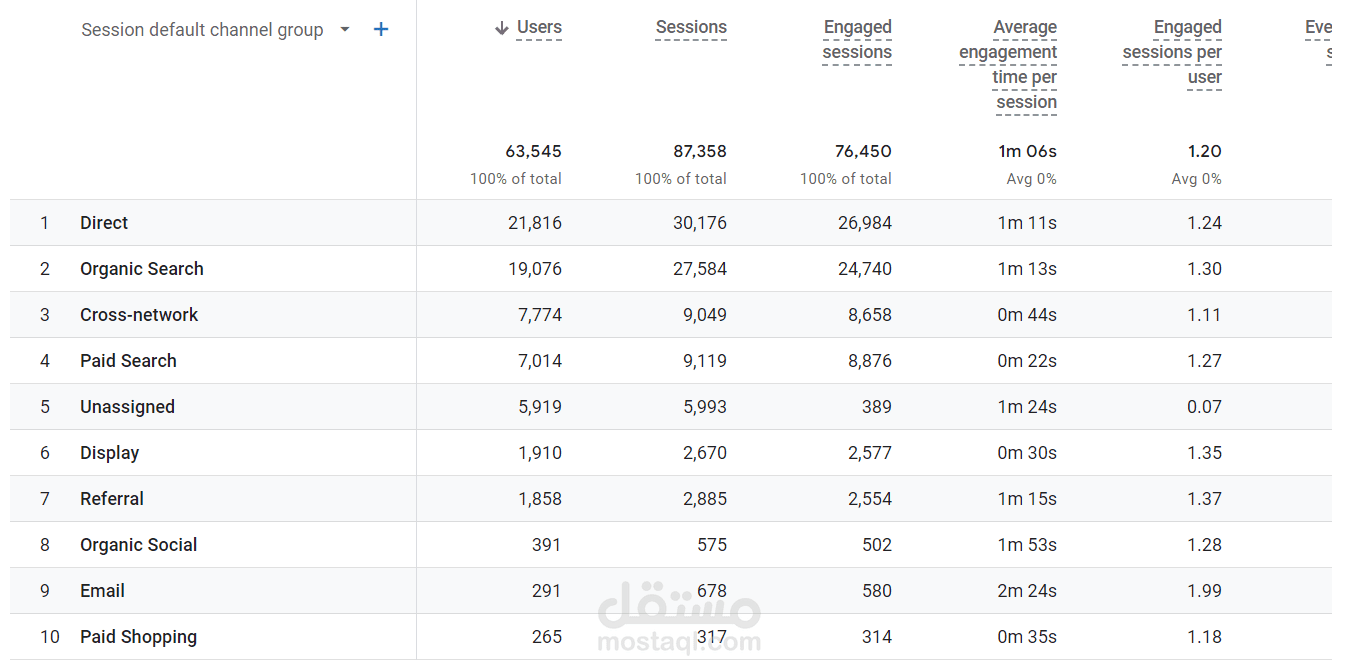Click the Organic Social row label

pos(138,545)
